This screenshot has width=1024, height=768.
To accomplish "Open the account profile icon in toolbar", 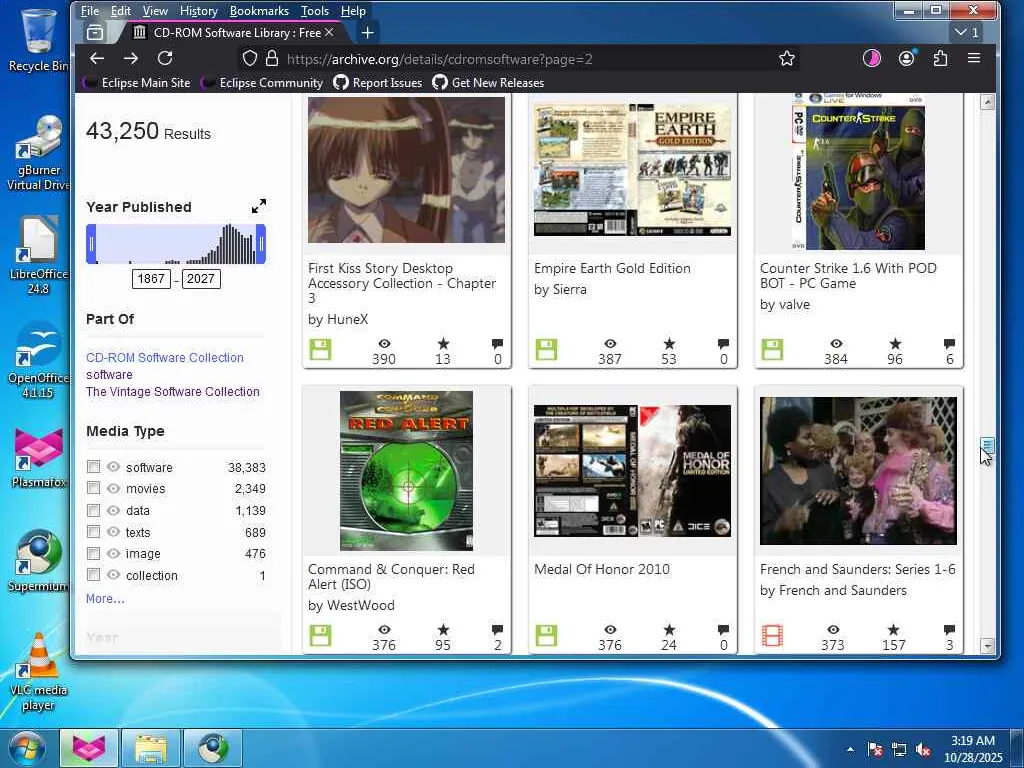I will (906, 59).
